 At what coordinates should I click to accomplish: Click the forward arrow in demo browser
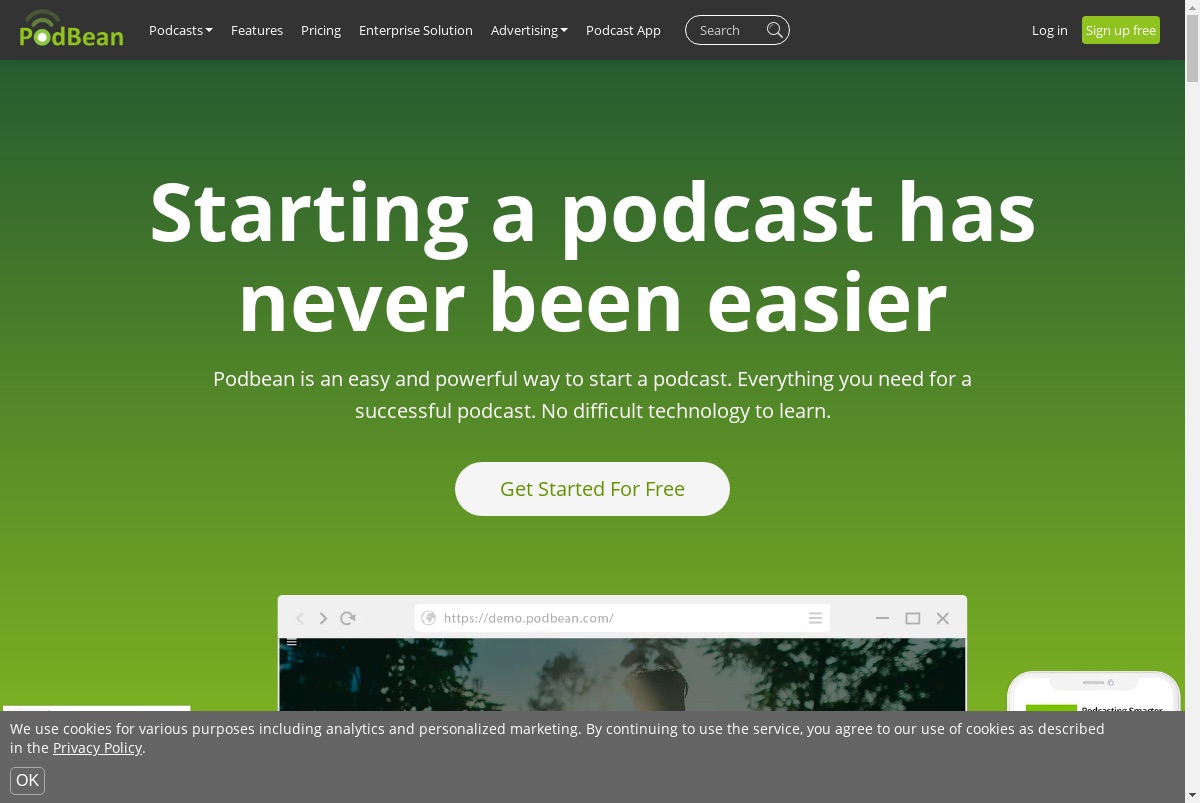coord(323,618)
